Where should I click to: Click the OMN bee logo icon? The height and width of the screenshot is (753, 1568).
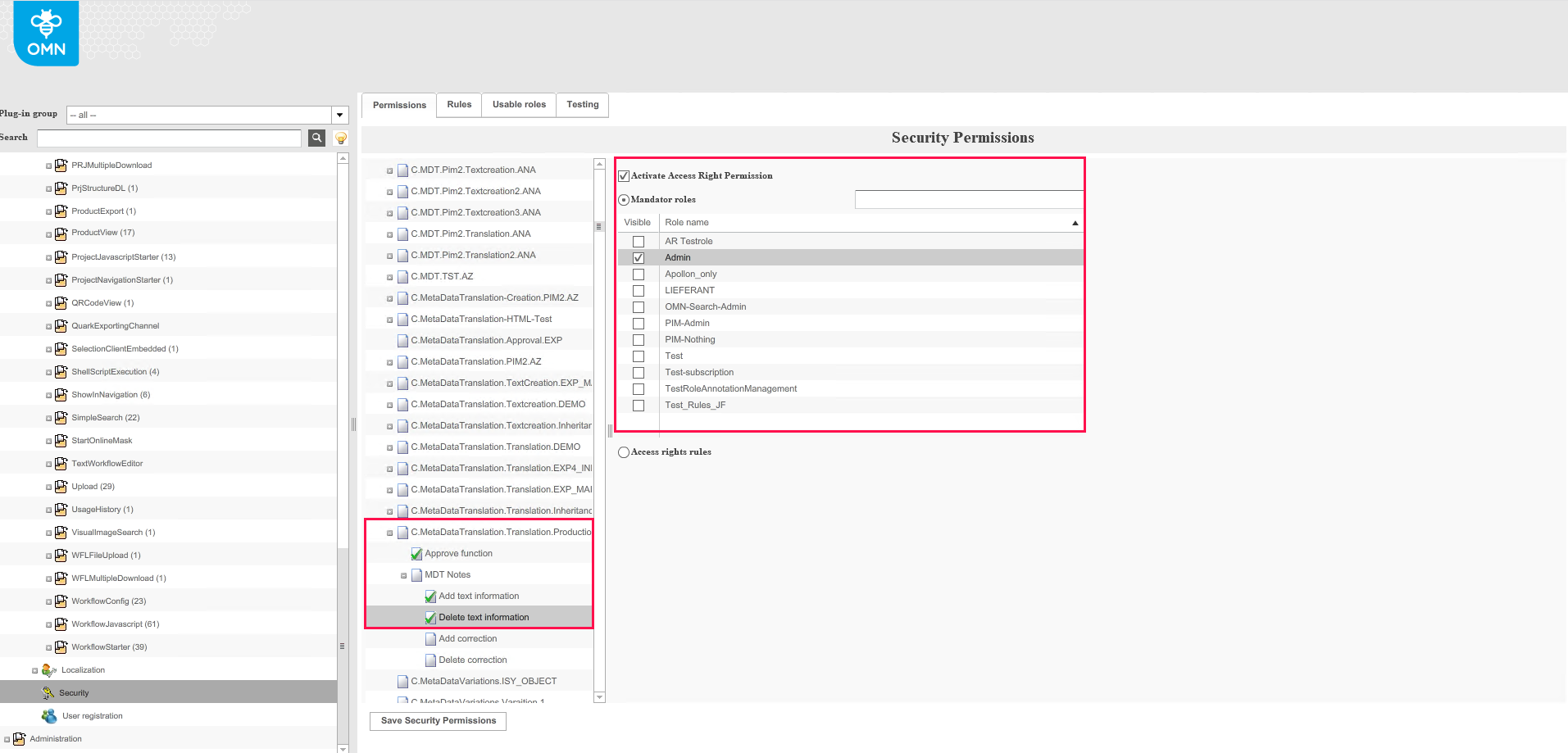(45, 33)
